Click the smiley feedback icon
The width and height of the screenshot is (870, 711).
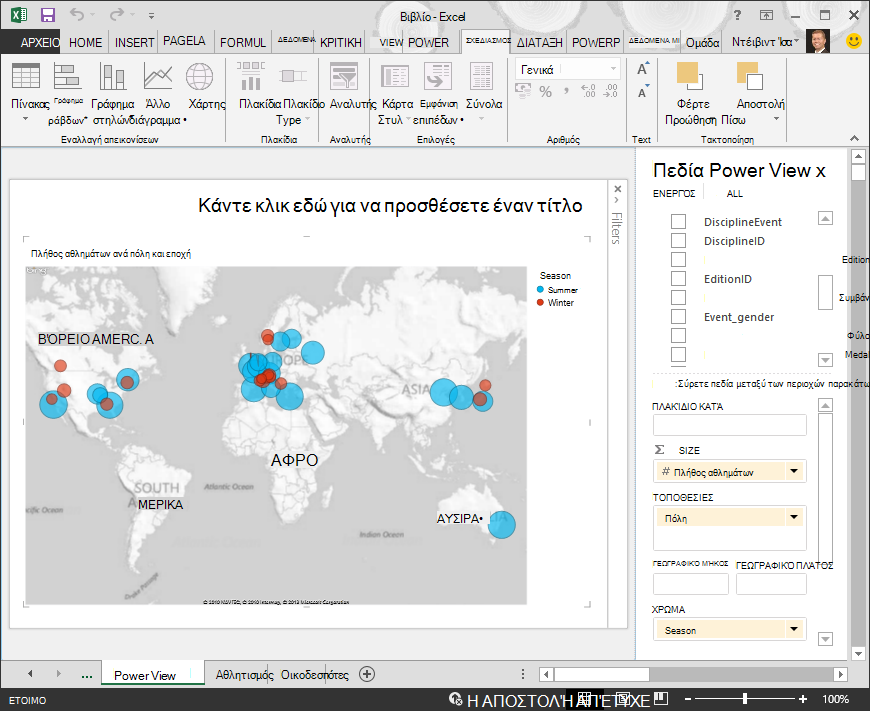(x=854, y=41)
